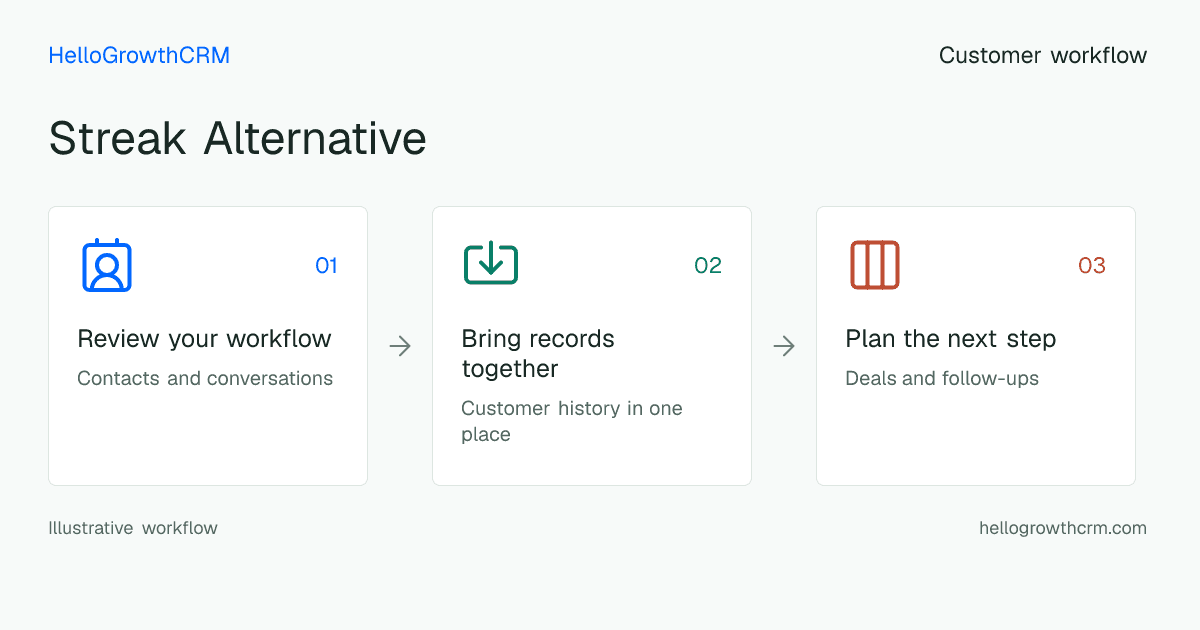The height and width of the screenshot is (630, 1200).
Task: Click the "Customer workflow" label
Action: coord(1043,56)
